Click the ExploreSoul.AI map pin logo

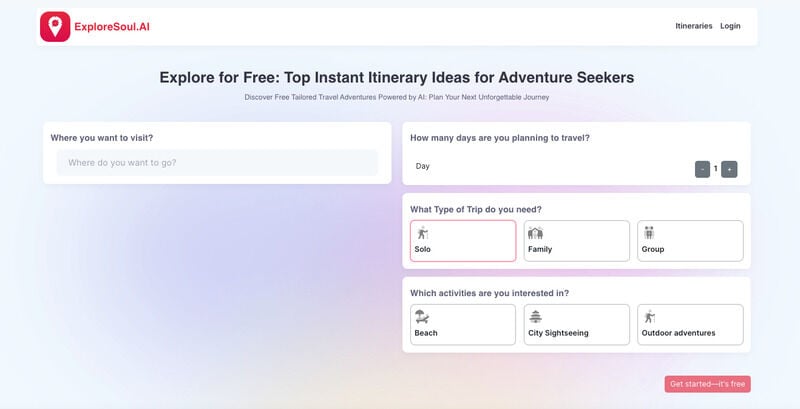pyautogui.click(x=55, y=26)
